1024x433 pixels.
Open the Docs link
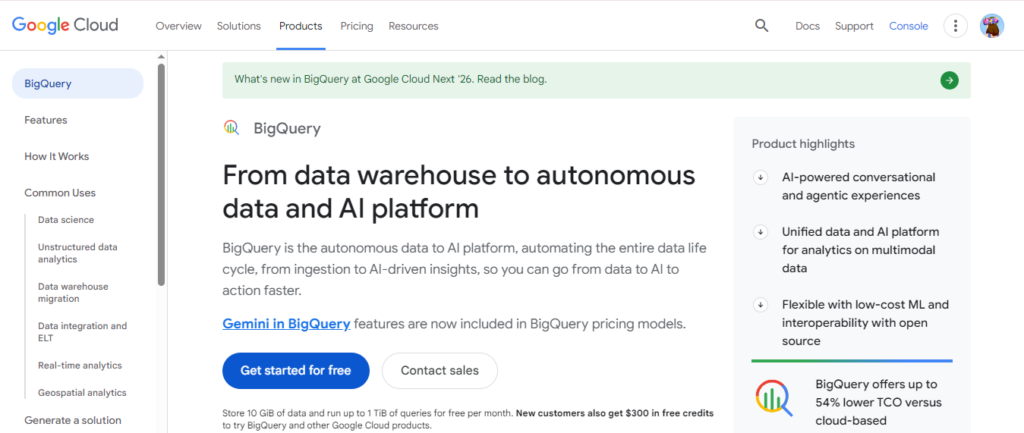[807, 26]
